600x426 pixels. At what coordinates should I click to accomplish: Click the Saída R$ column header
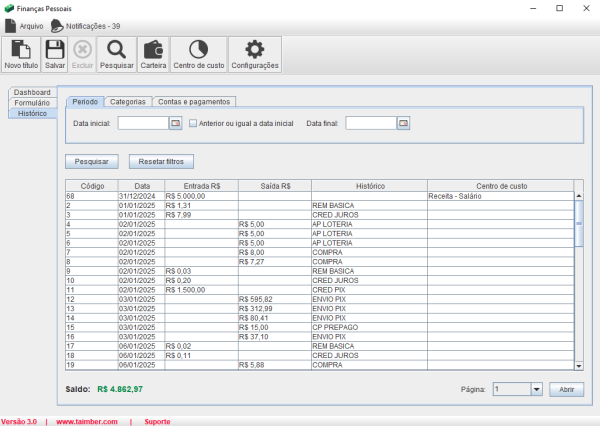[275, 186]
